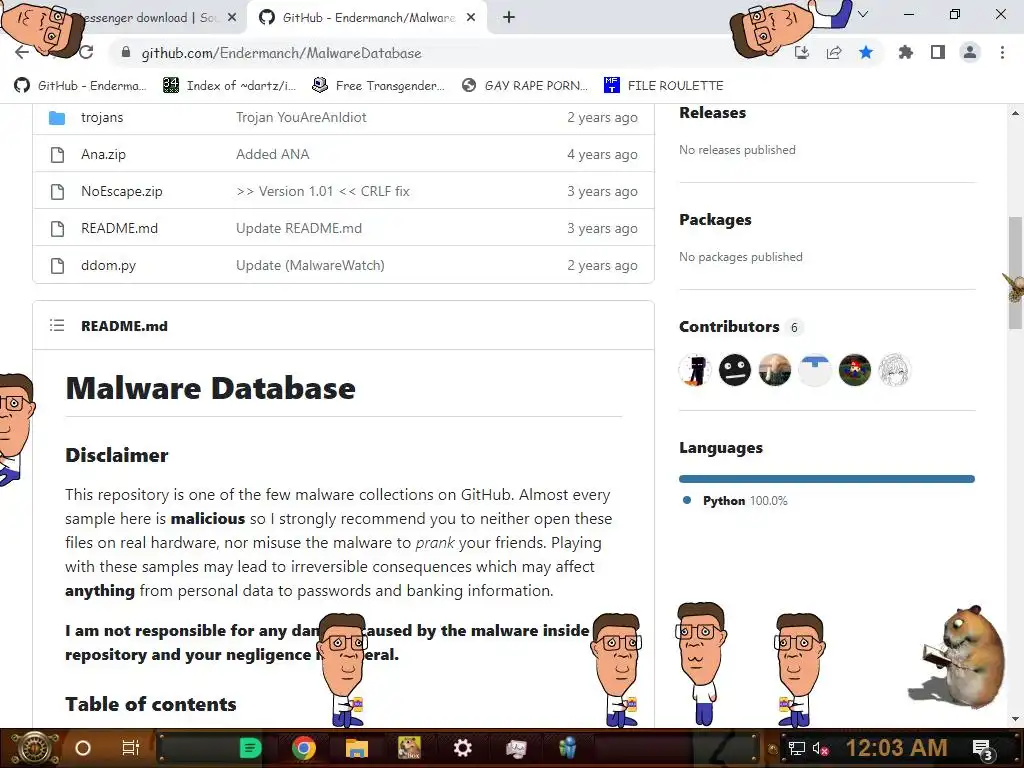Open the green chat app taskbar icon
Screen dimensions: 1024x768
(x=250, y=748)
